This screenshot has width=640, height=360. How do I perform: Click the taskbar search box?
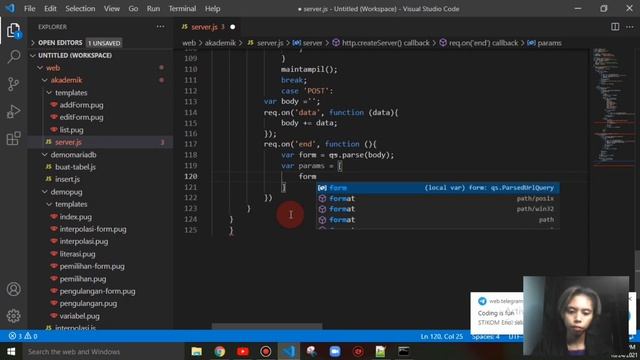point(102,351)
